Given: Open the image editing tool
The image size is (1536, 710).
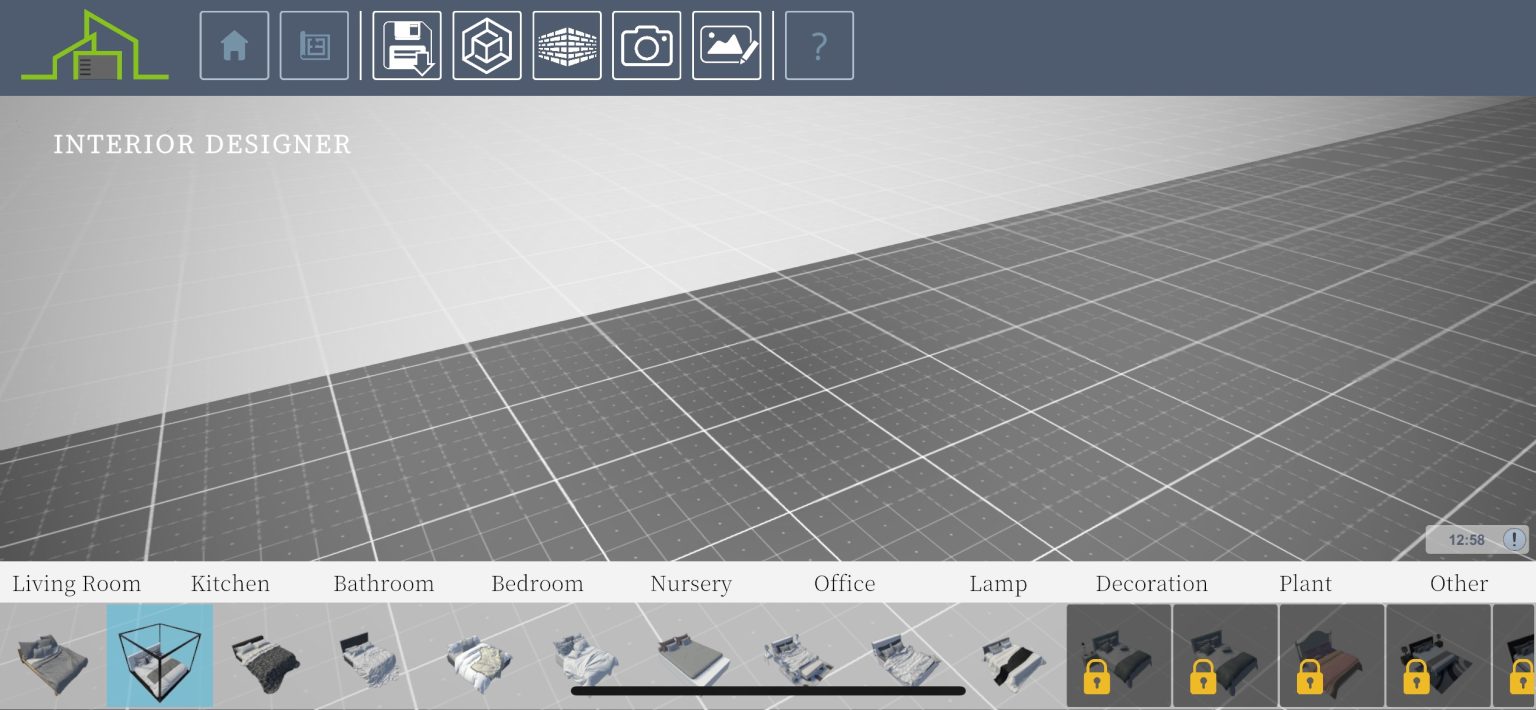Looking at the screenshot, I should click(726, 45).
